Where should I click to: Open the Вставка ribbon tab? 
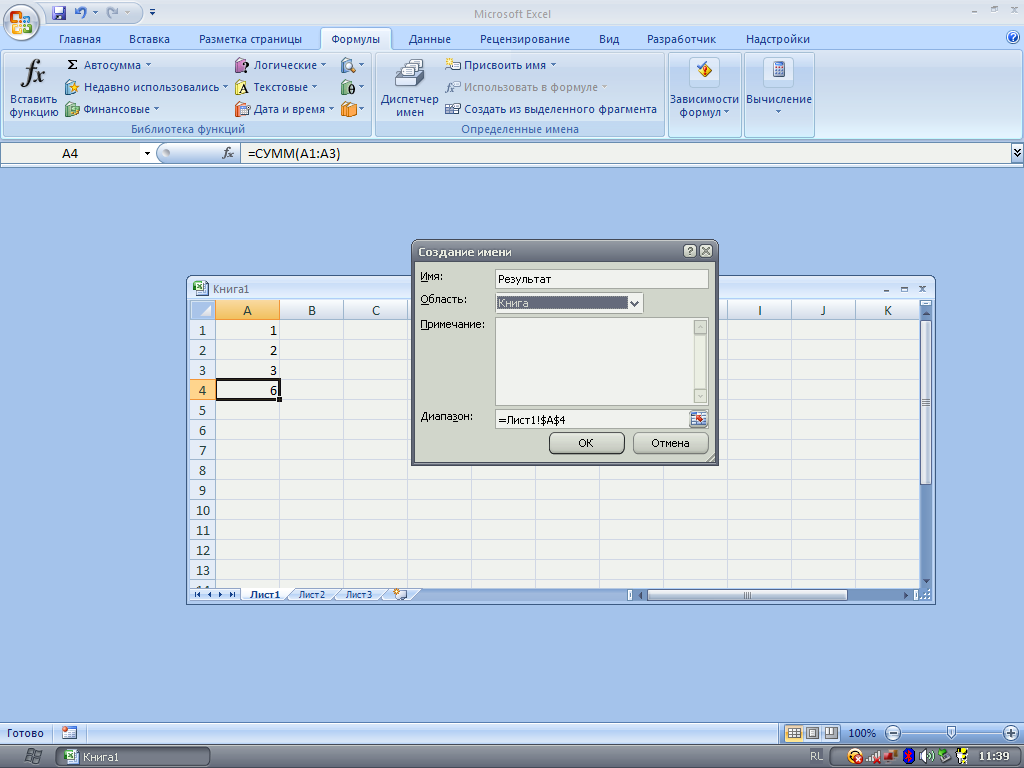click(149, 39)
